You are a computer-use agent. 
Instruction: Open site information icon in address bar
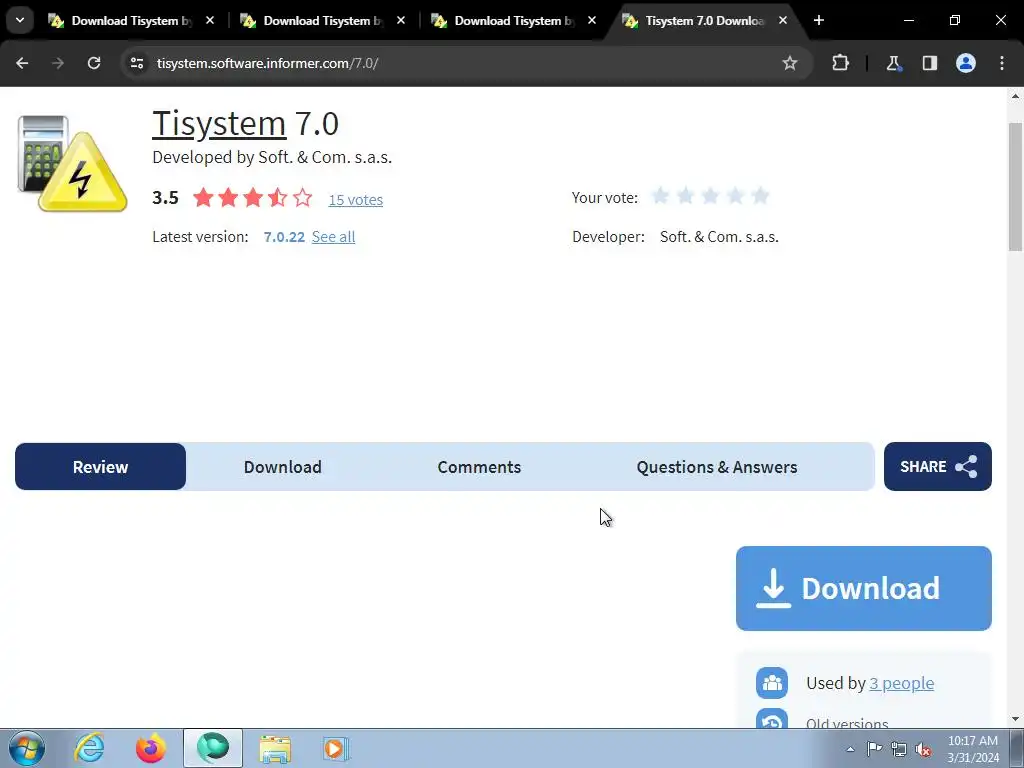(136, 63)
